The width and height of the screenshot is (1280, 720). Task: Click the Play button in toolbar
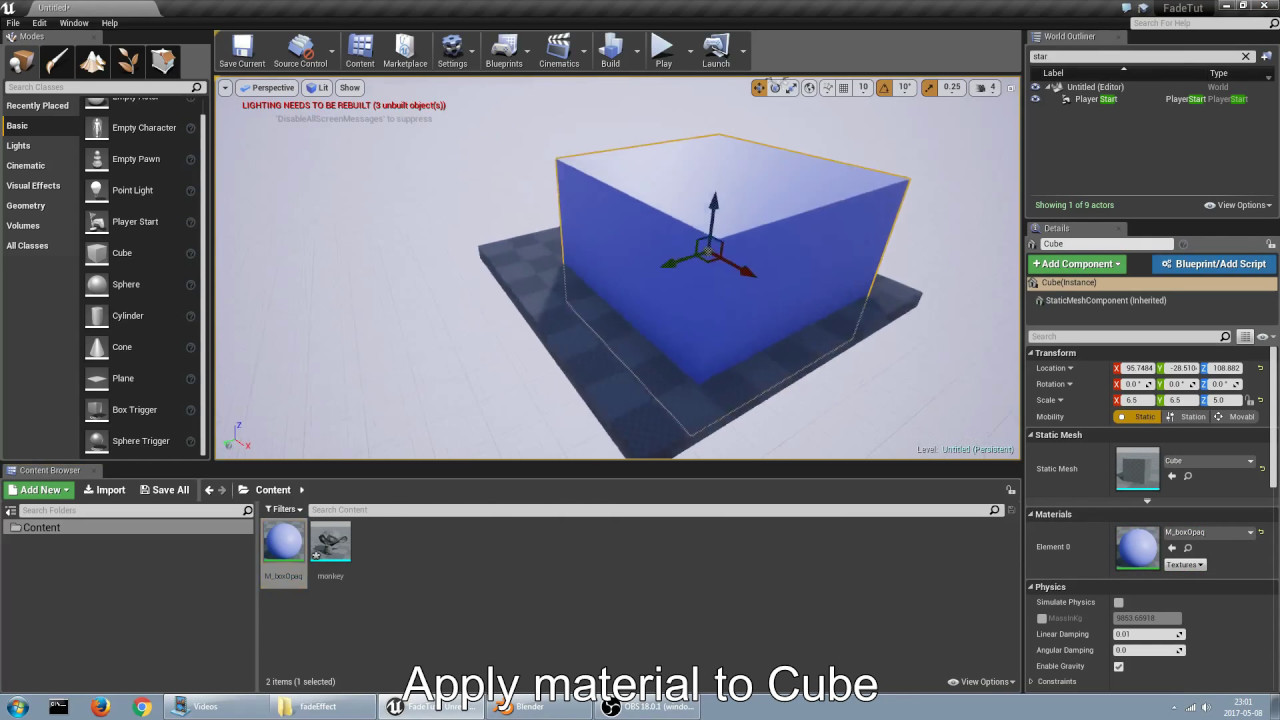coord(663,51)
